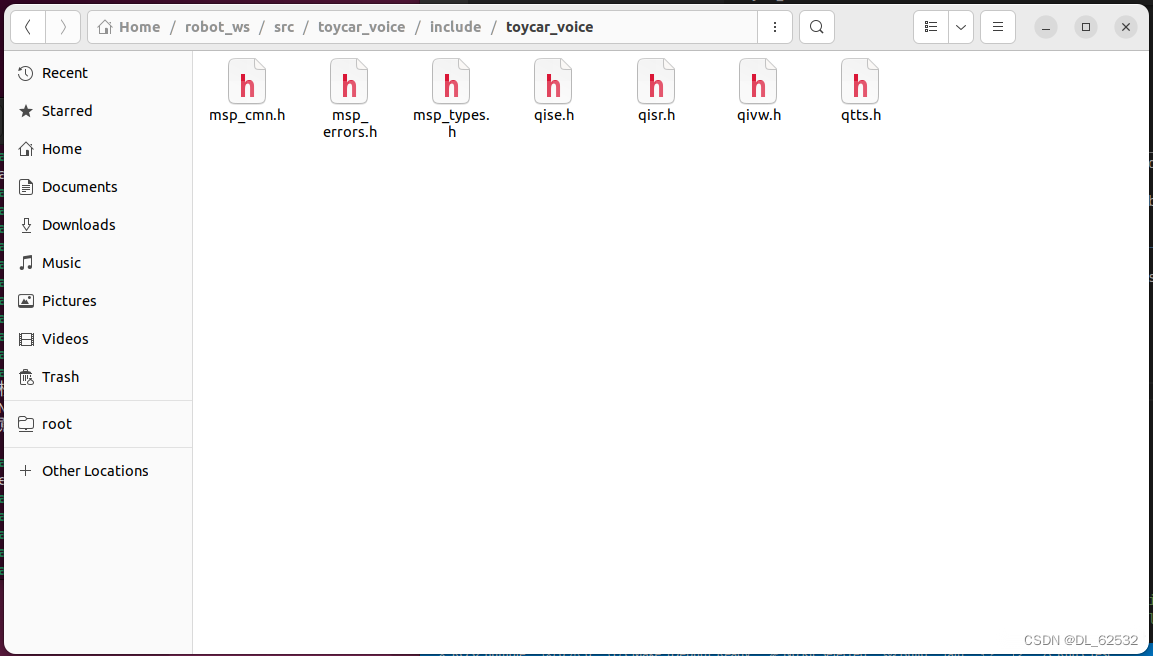Open Downloads in the sidebar
The image size is (1153, 656).
point(99,225)
